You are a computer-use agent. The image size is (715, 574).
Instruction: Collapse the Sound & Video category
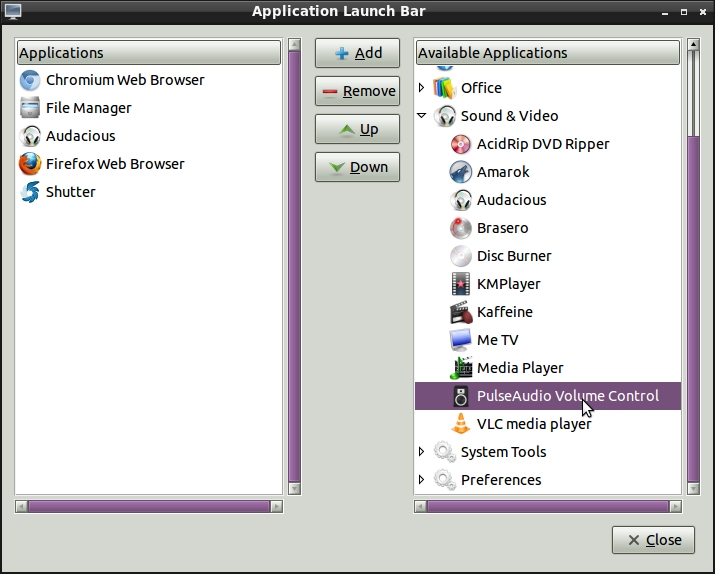click(x=422, y=116)
